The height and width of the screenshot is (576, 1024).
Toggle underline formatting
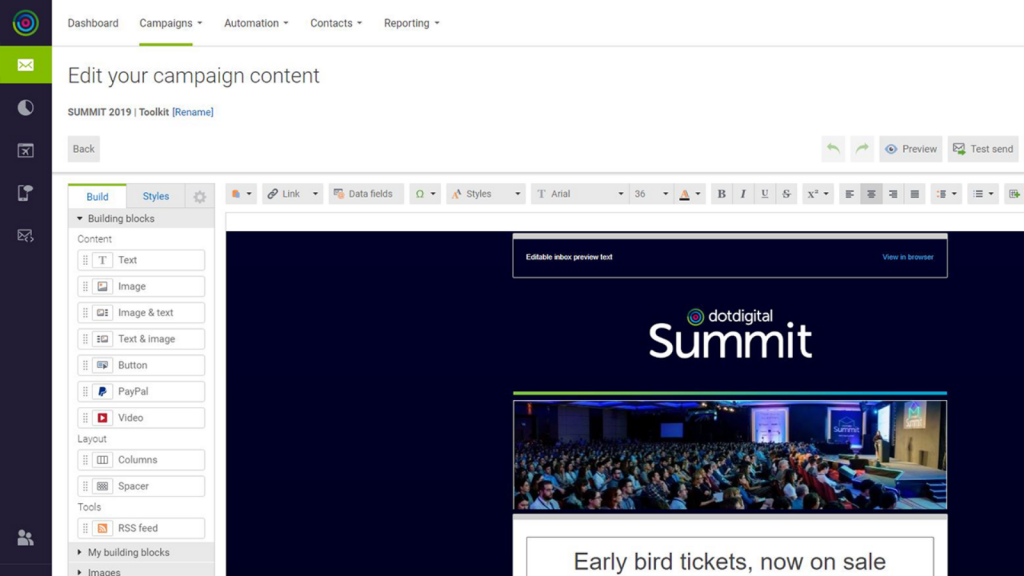[x=763, y=193]
